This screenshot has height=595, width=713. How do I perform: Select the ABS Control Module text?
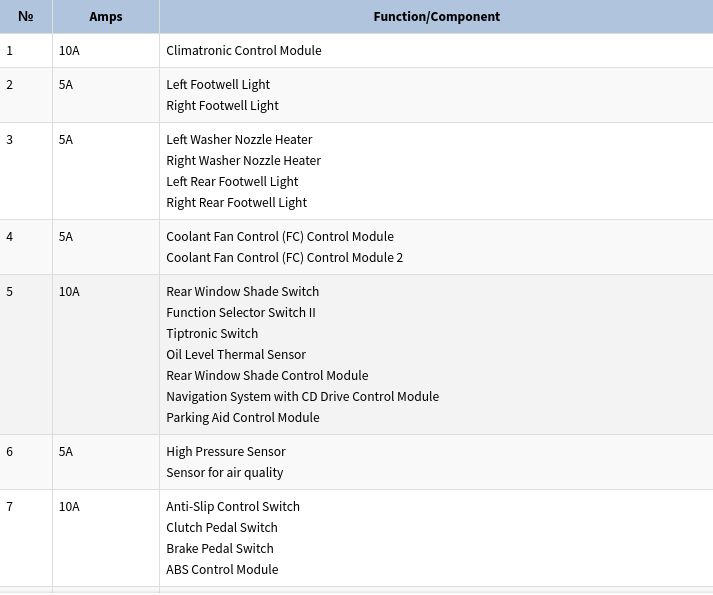[222, 570]
